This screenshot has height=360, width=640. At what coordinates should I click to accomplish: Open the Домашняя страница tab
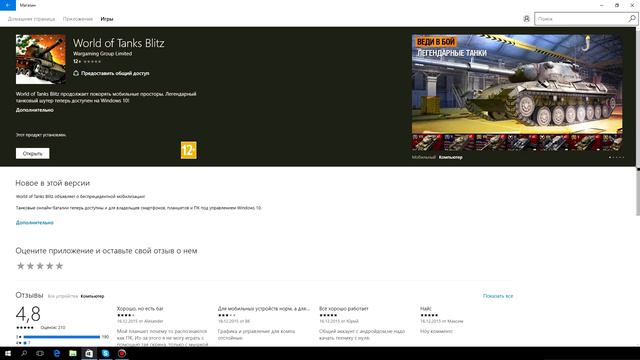pyautogui.click(x=31, y=19)
